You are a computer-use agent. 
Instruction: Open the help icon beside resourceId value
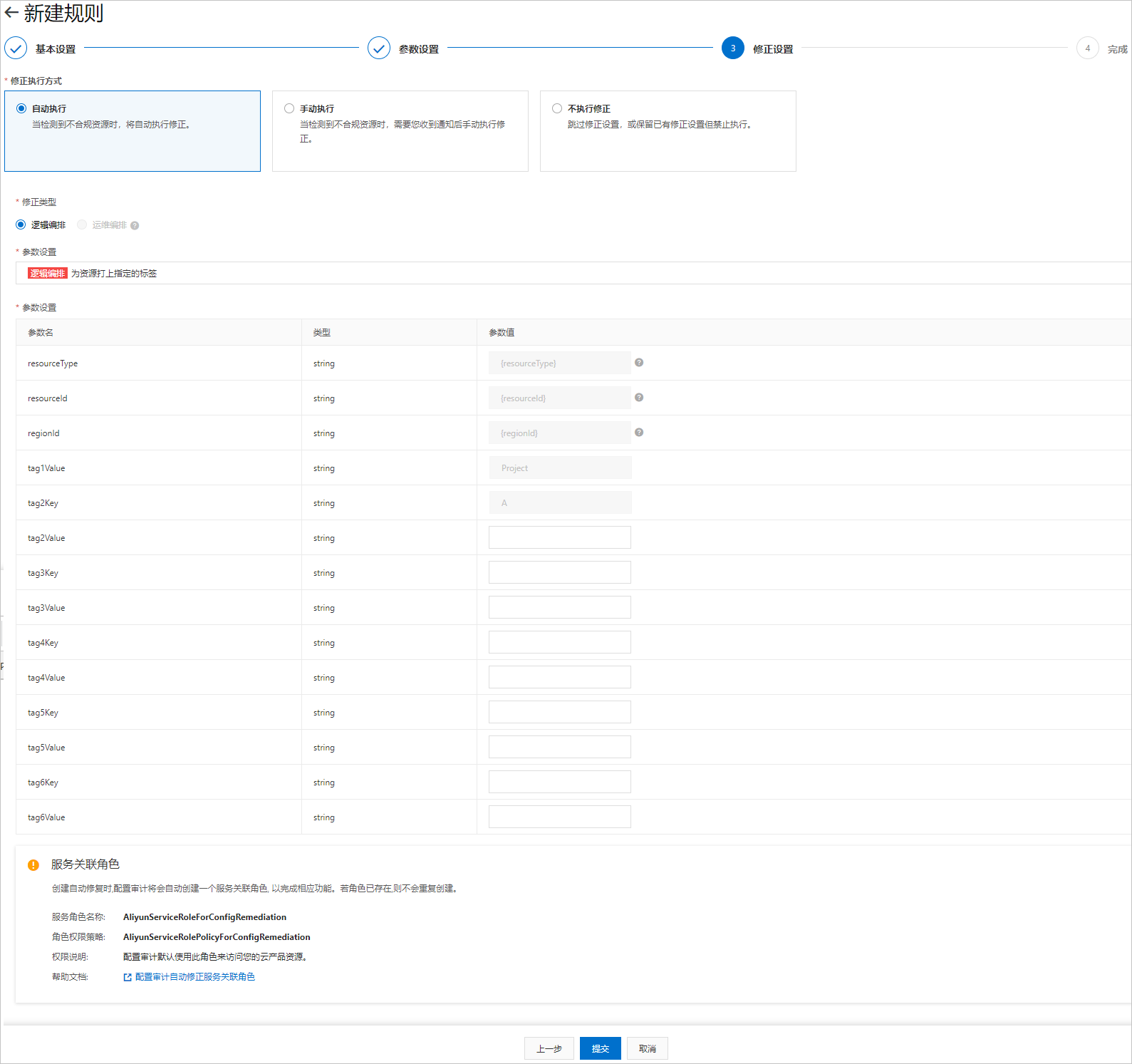pyautogui.click(x=639, y=398)
